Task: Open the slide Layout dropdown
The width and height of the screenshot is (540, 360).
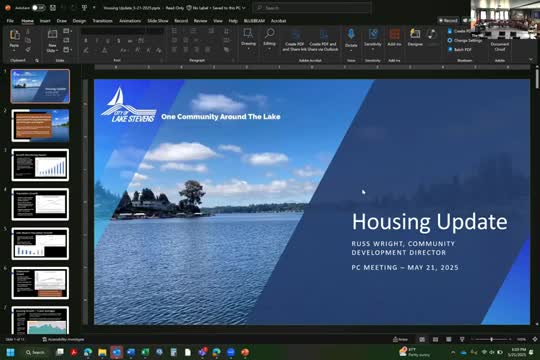Action: (68, 31)
